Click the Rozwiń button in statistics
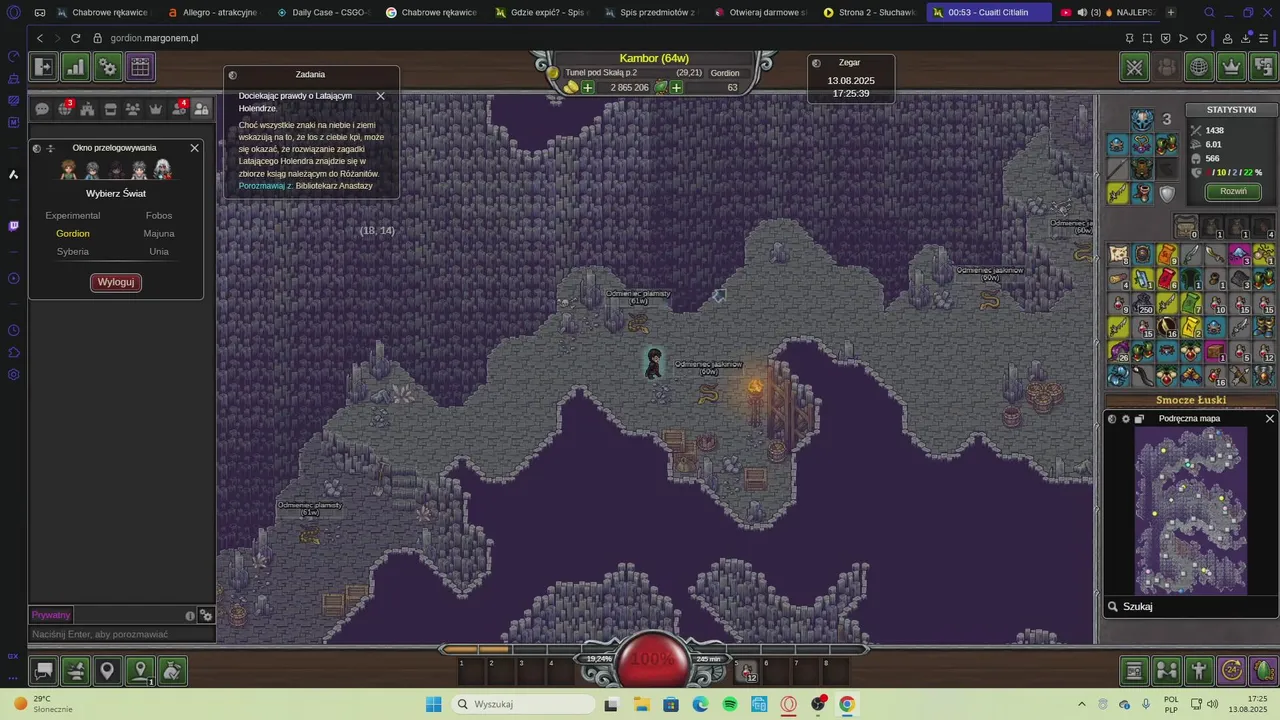Viewport: 1280px width, 720px height. (1233, 191)
